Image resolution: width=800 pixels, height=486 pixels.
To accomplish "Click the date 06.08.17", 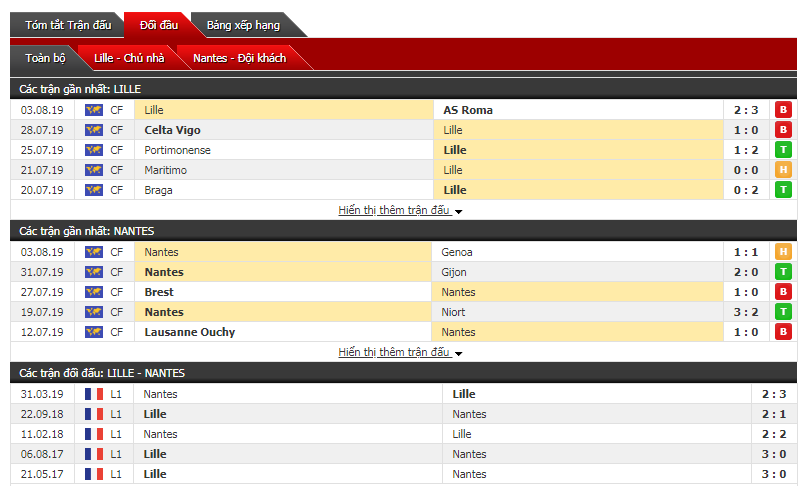I will (x=42, y=454).
